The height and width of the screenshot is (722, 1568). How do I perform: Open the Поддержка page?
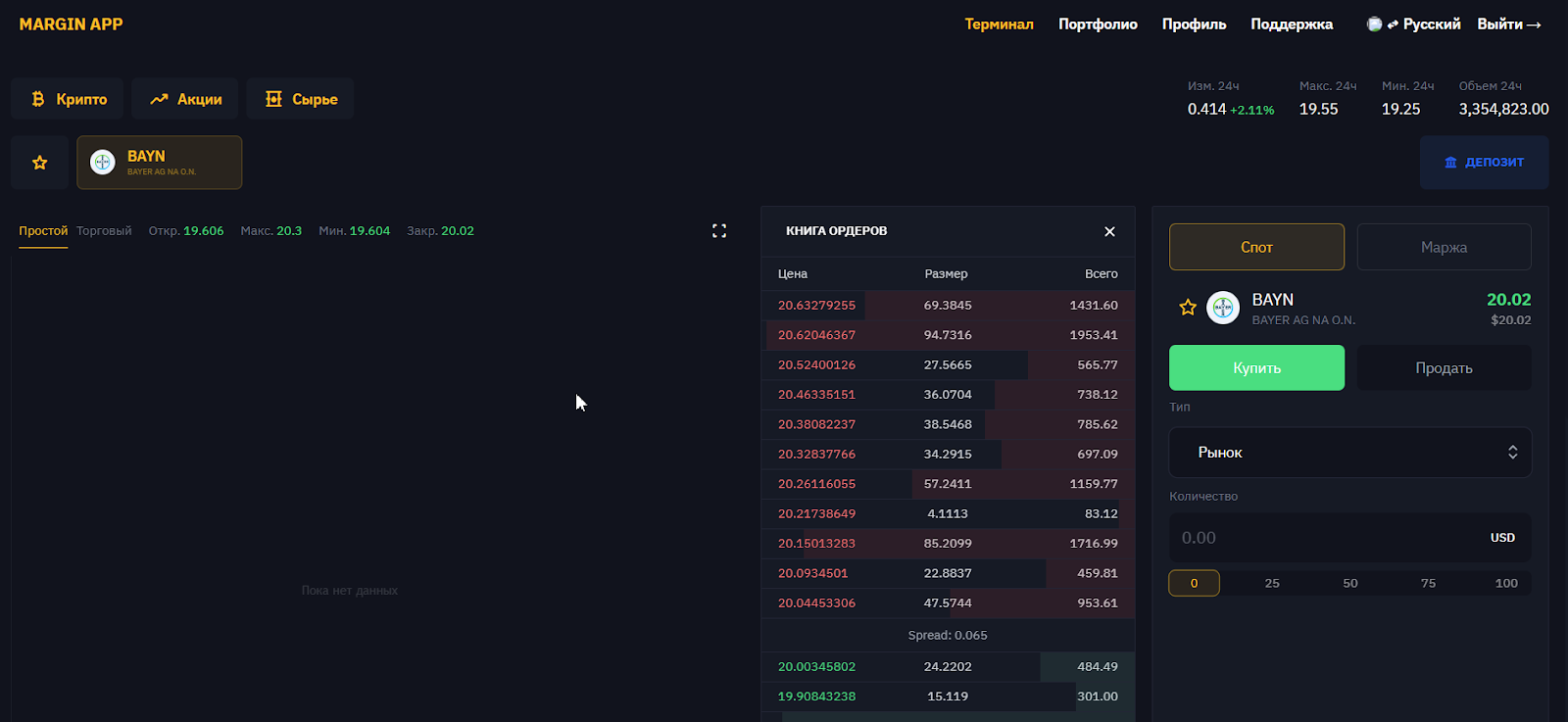click(1292, 24)
